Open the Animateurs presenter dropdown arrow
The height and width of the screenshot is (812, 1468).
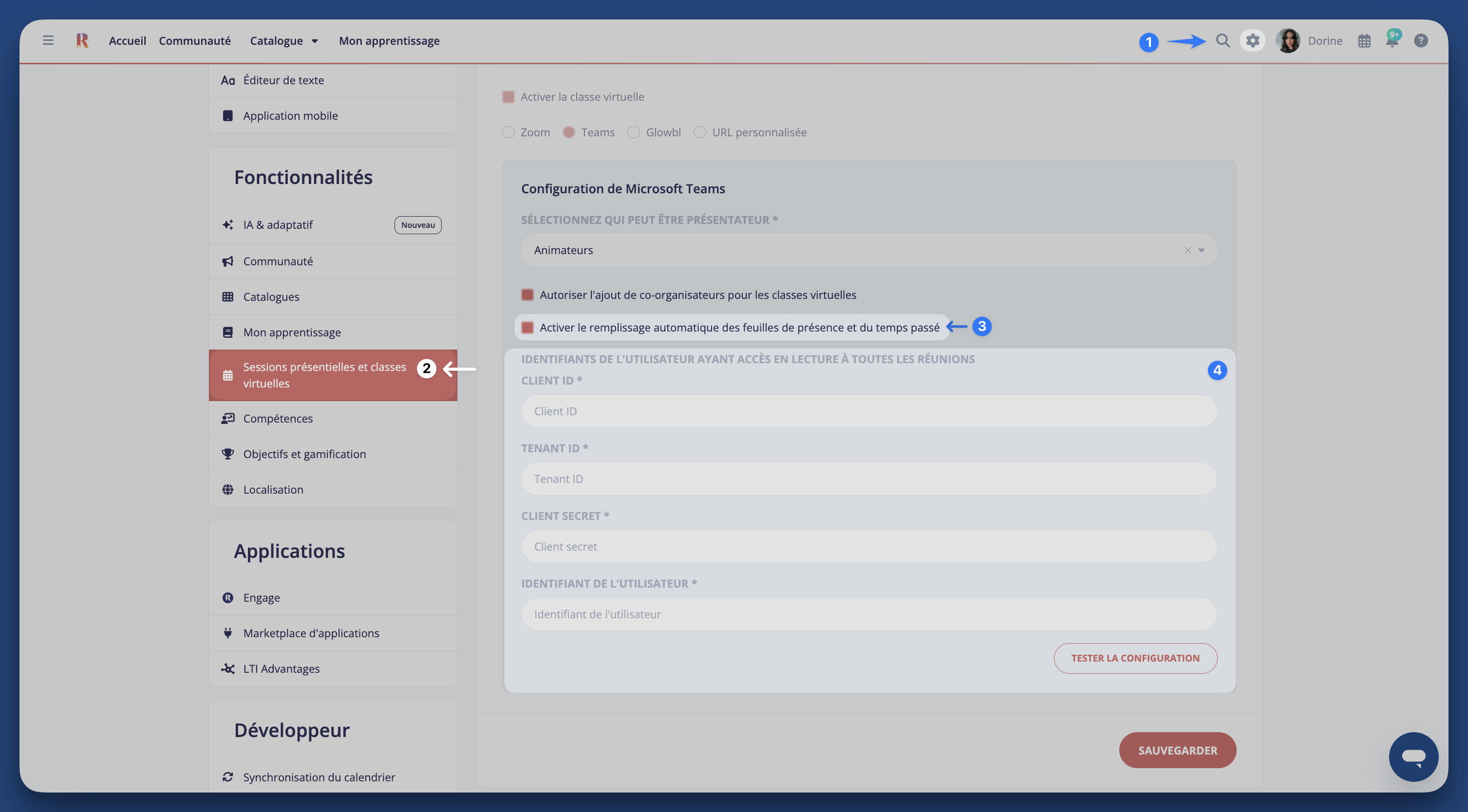1201,250
